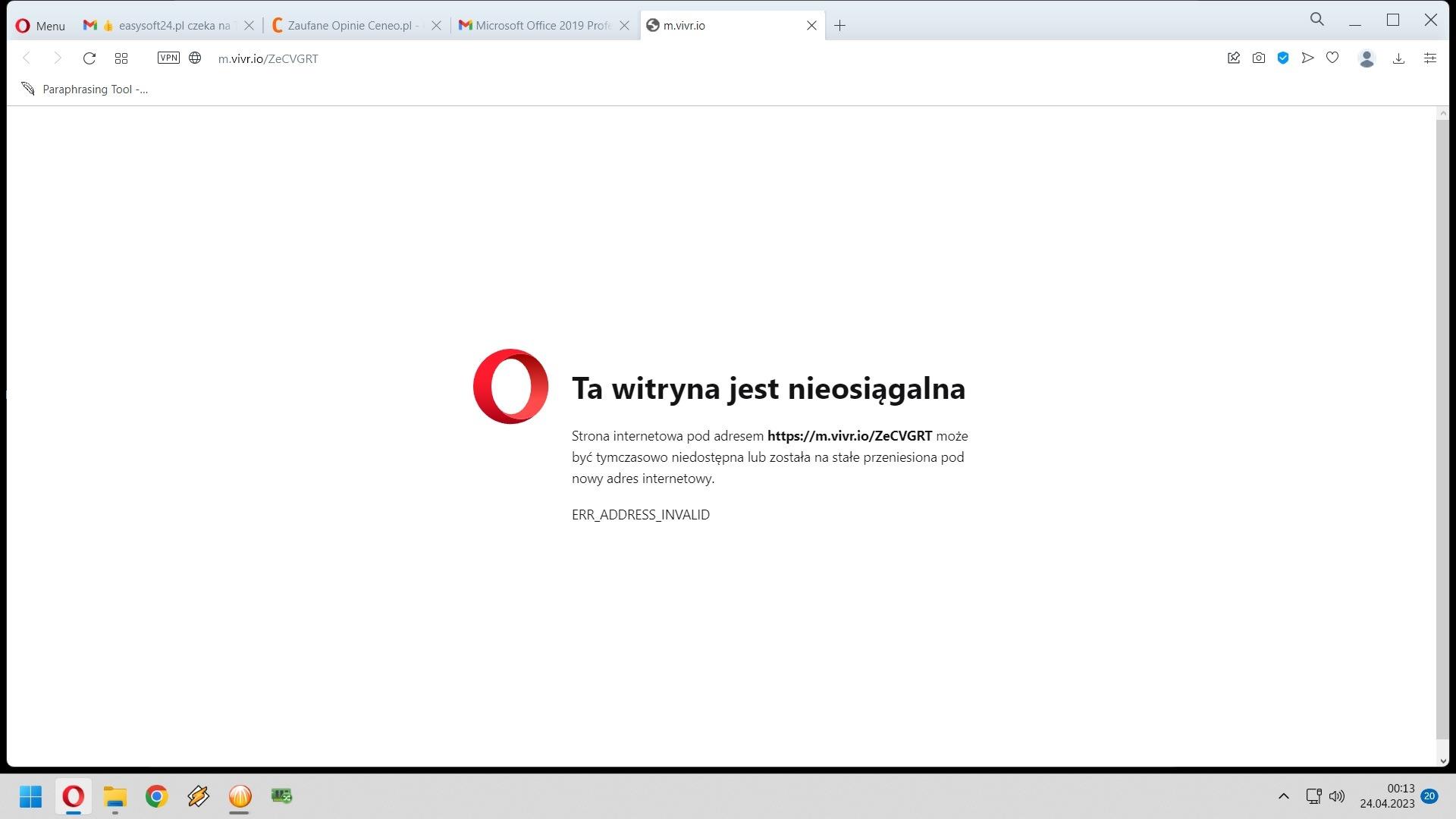Screen dimensions: 1456x819
Task: Click the large Opera logo on error page
Action: click(x=510, y=387)
